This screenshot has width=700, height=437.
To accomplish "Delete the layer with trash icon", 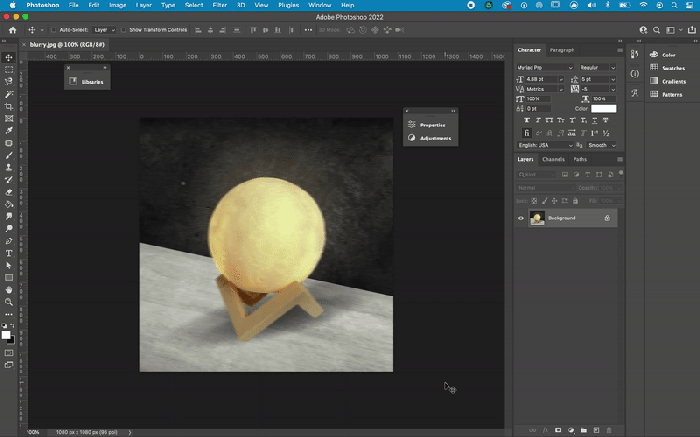I will tap(608, 430).
